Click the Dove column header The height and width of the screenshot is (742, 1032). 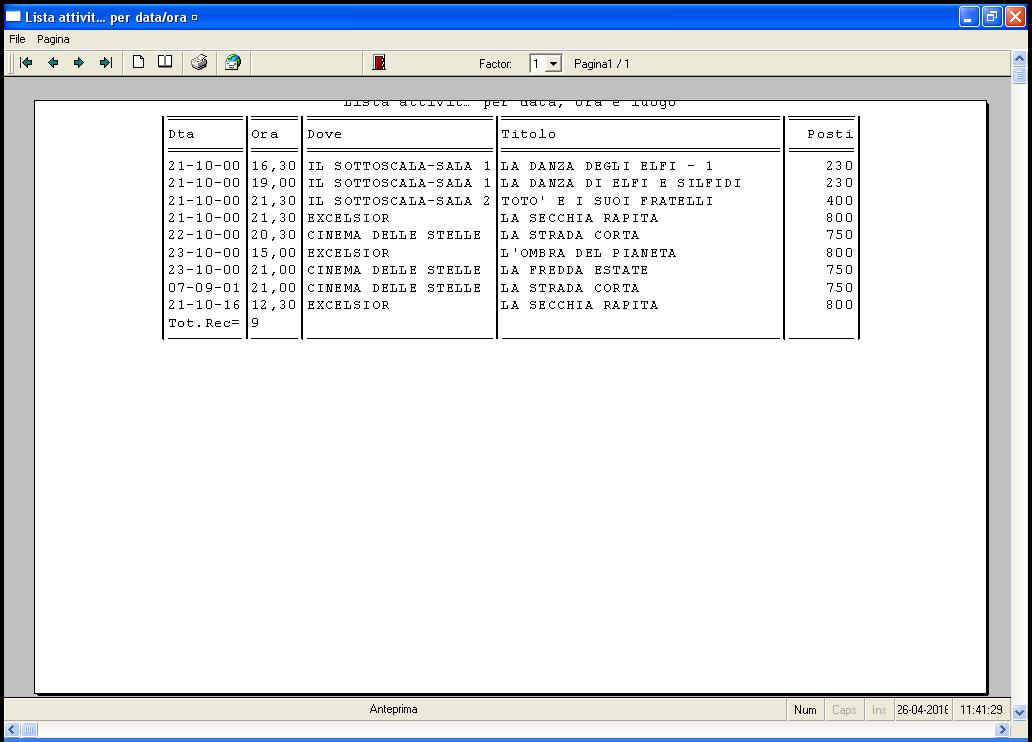coord(324,134)
